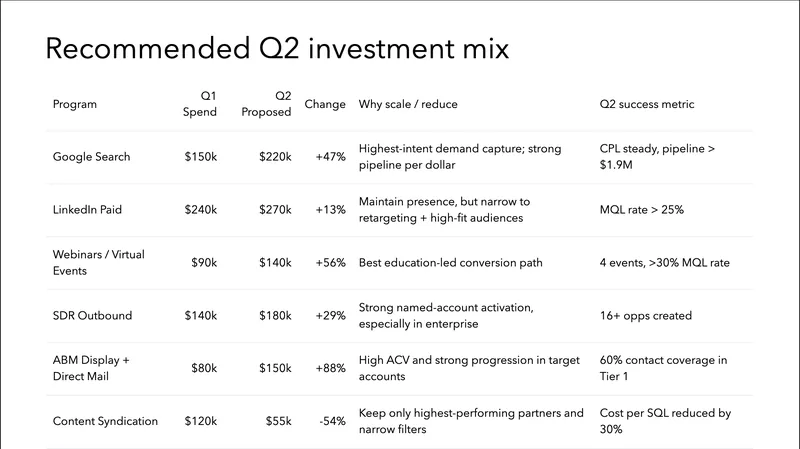
Task: Click the 'MQL rate > 25%' metric
Action: coord(643,210)
